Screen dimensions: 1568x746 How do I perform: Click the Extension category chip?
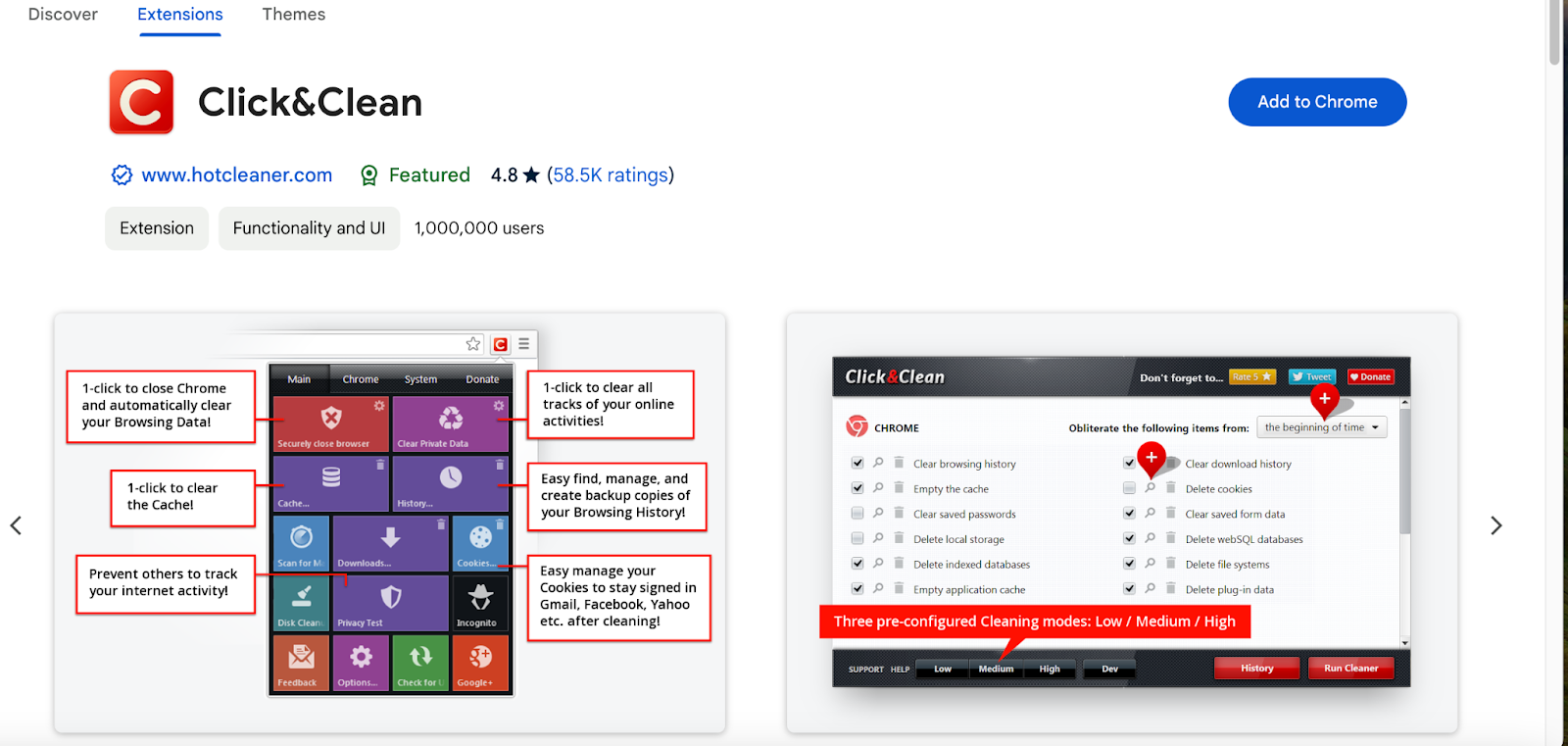(157, 228)
